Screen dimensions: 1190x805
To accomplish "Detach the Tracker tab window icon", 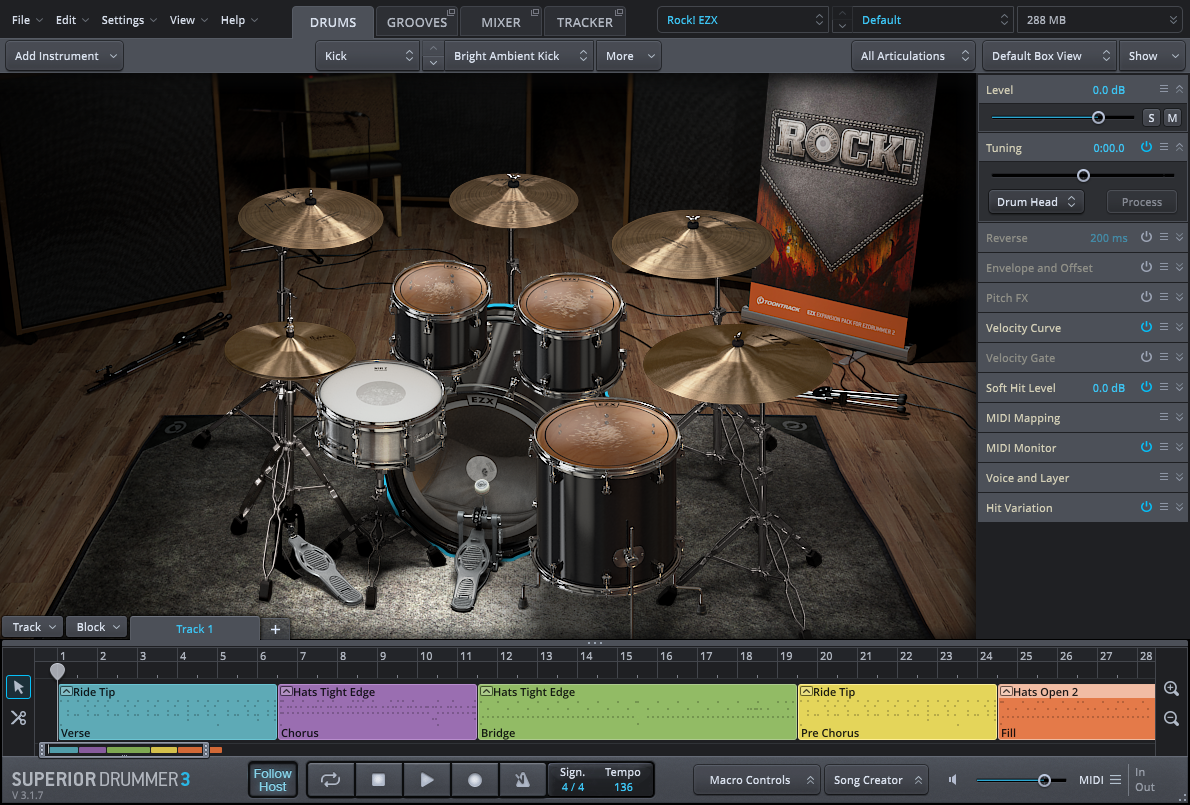I will tap(619, 12).
